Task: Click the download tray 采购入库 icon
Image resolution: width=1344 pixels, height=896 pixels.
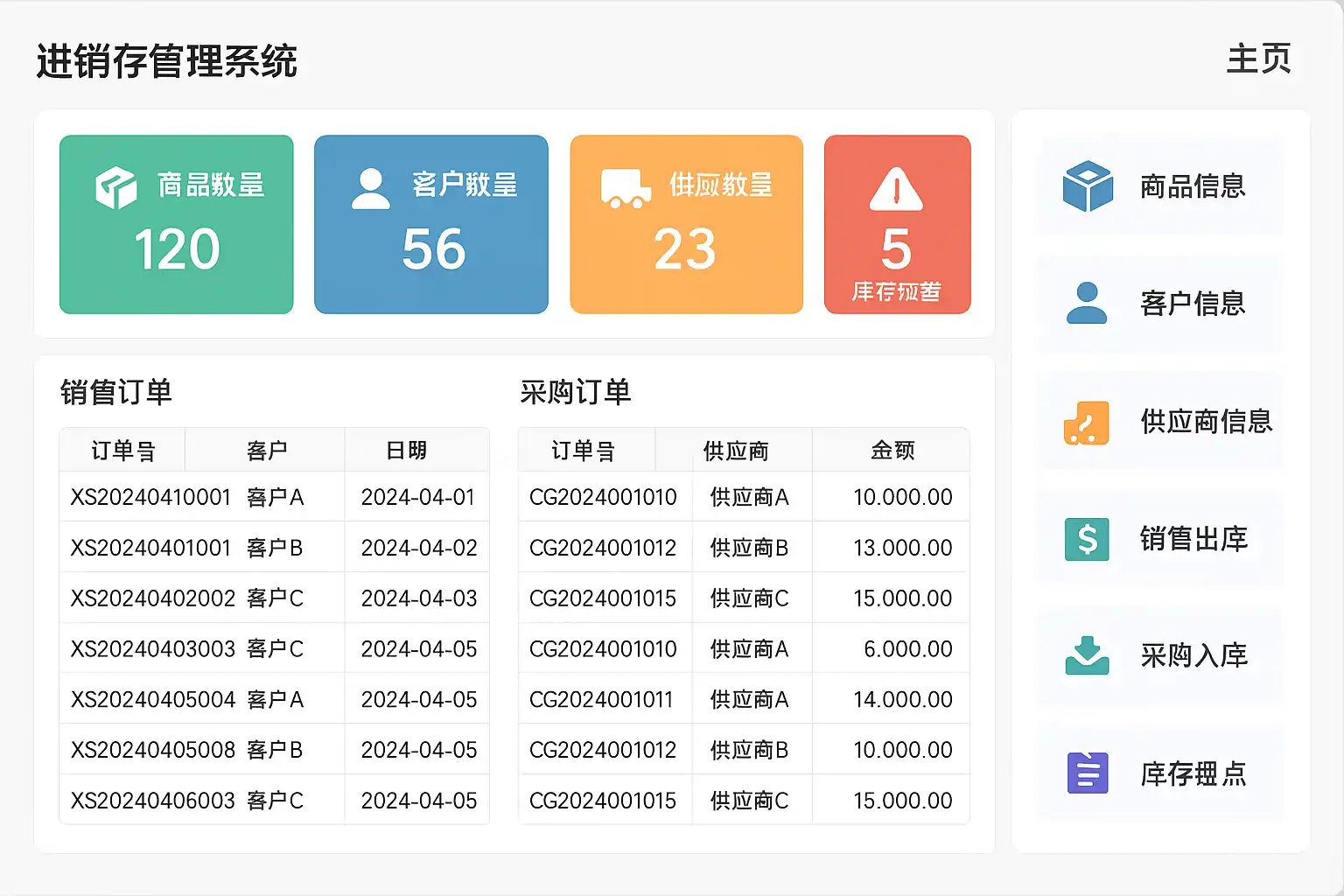Action: coord(1087,655)
